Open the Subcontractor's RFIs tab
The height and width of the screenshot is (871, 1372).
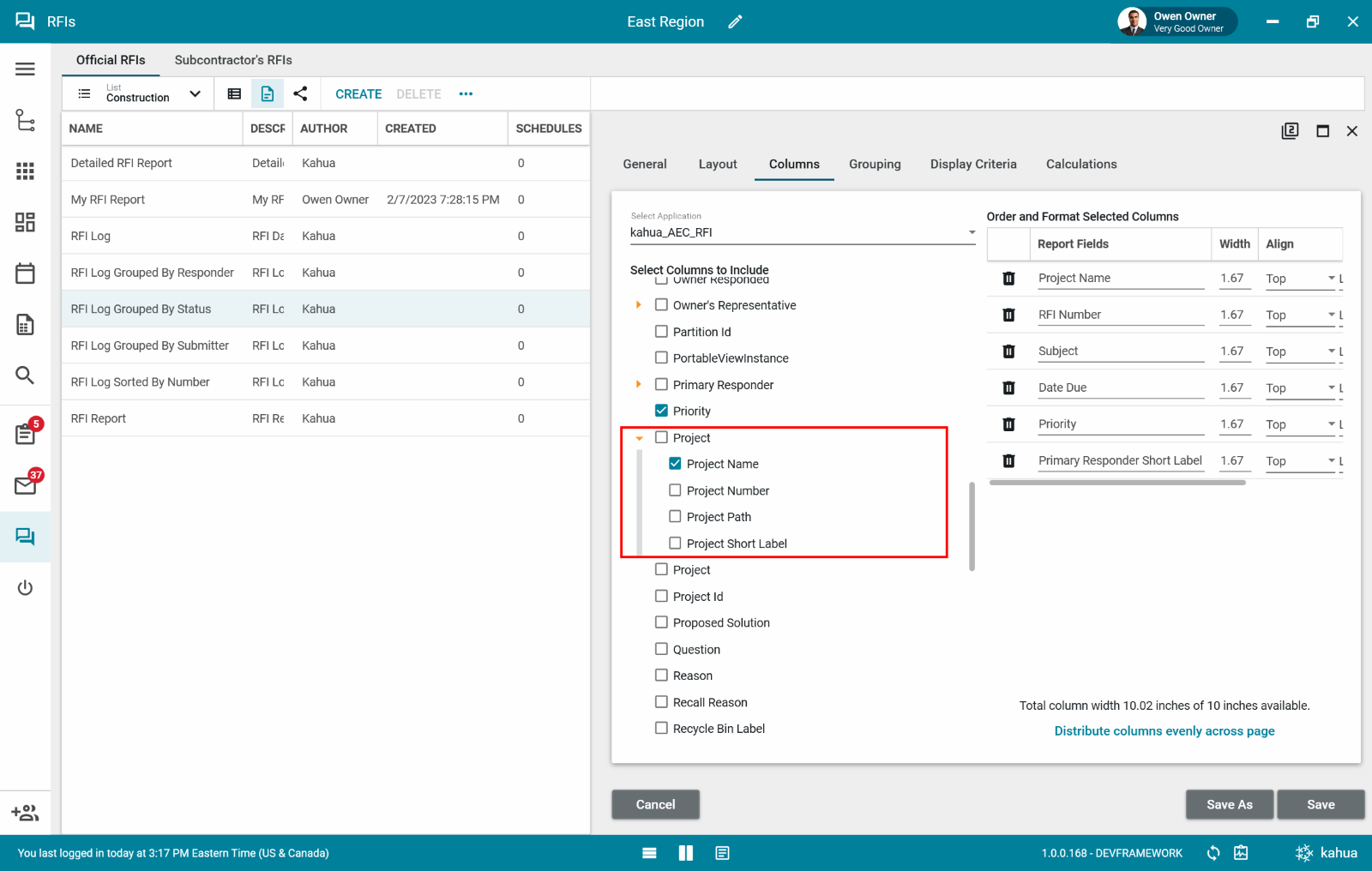[x=233, y=60]
